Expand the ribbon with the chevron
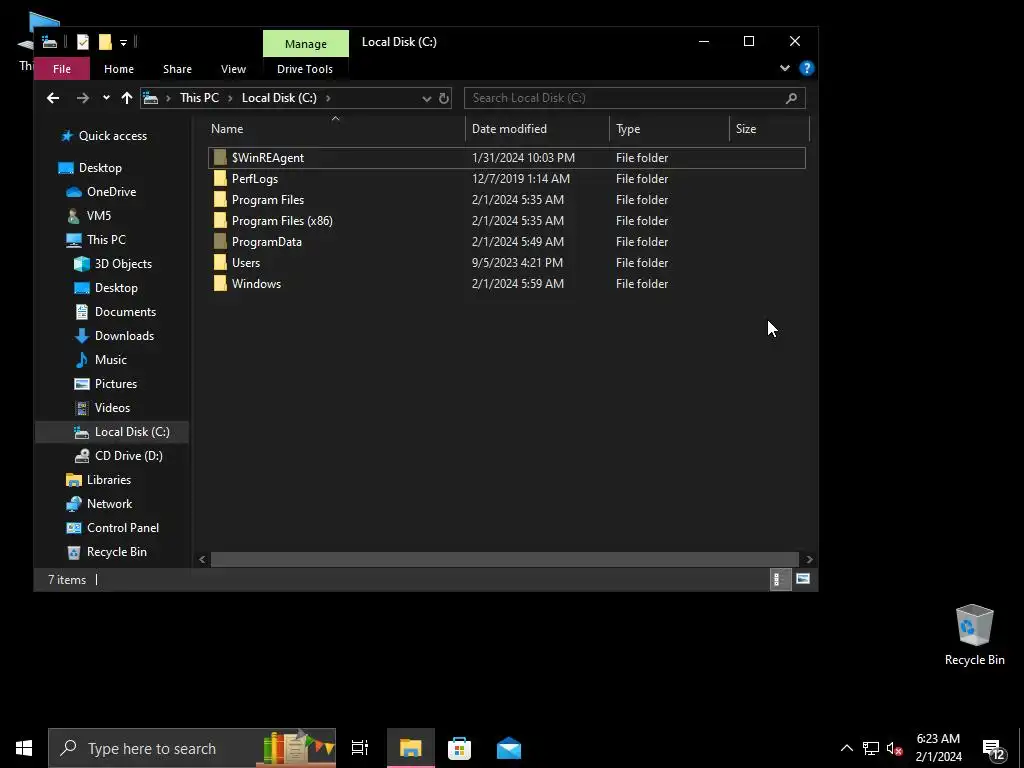Image resolution: width=1024 pixels, height=768 pixels. (784, 68)
